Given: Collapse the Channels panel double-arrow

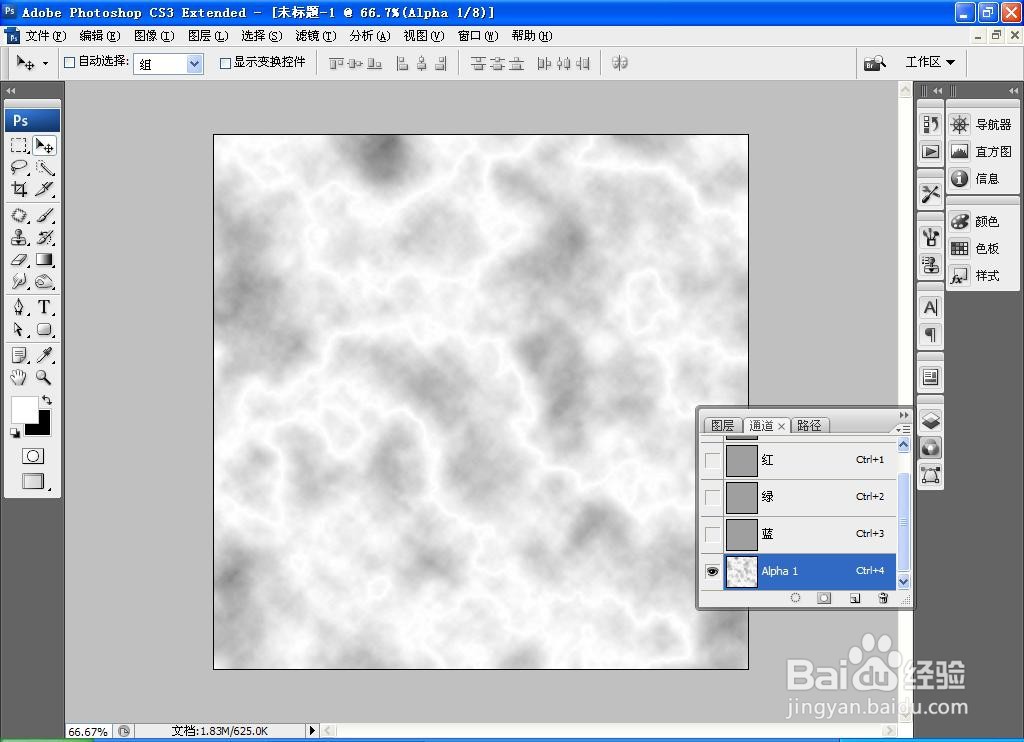Looking at the screenshot, I should point(904,415).
